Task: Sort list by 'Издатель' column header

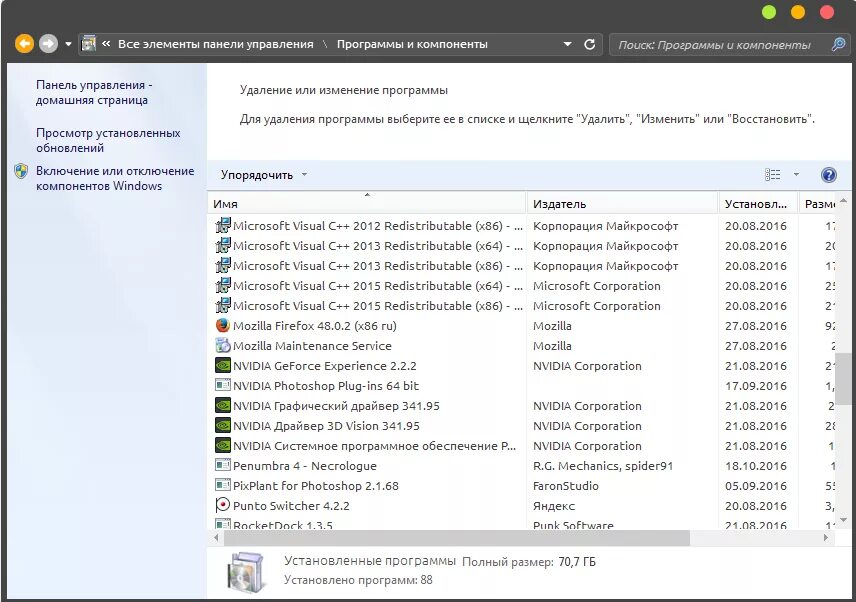Action: 622,204
